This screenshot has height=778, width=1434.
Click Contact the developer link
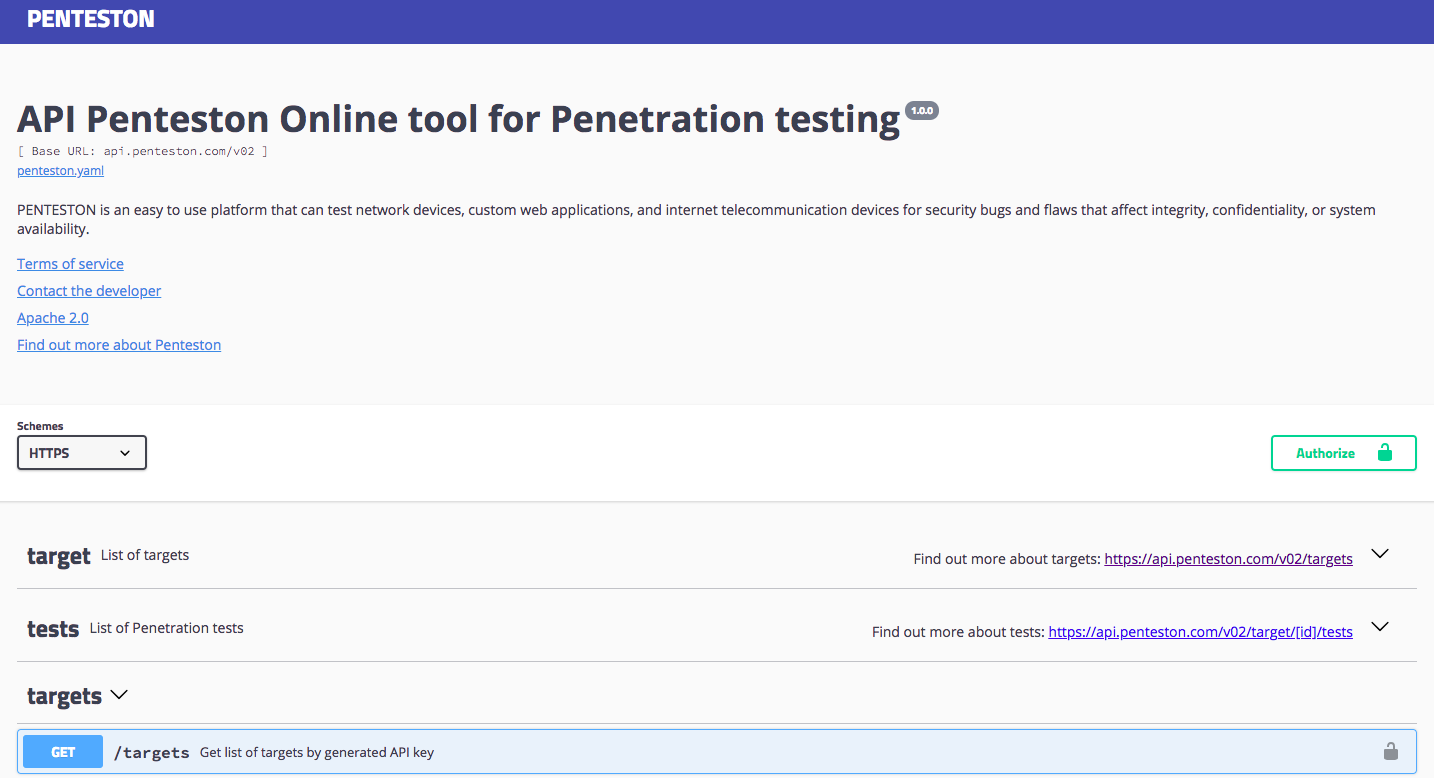pyautogui.click(x=89, y=291)
